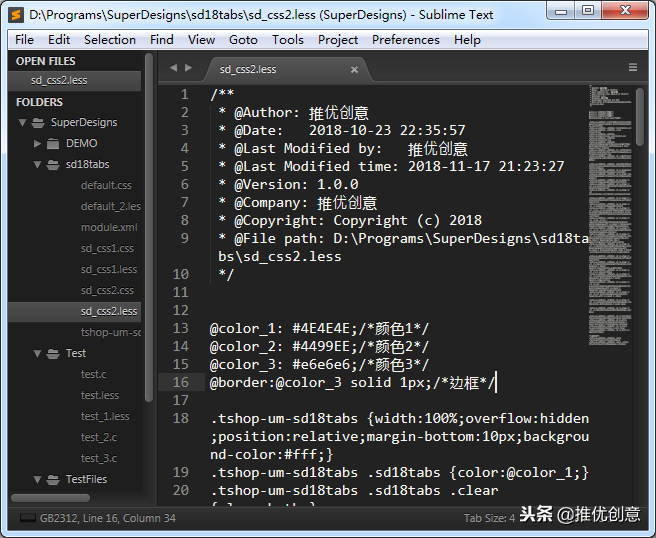This screenshot has height=538, width=656.
Task: Click the @color_1 variable definition line
Action: (x=319, y=328)
